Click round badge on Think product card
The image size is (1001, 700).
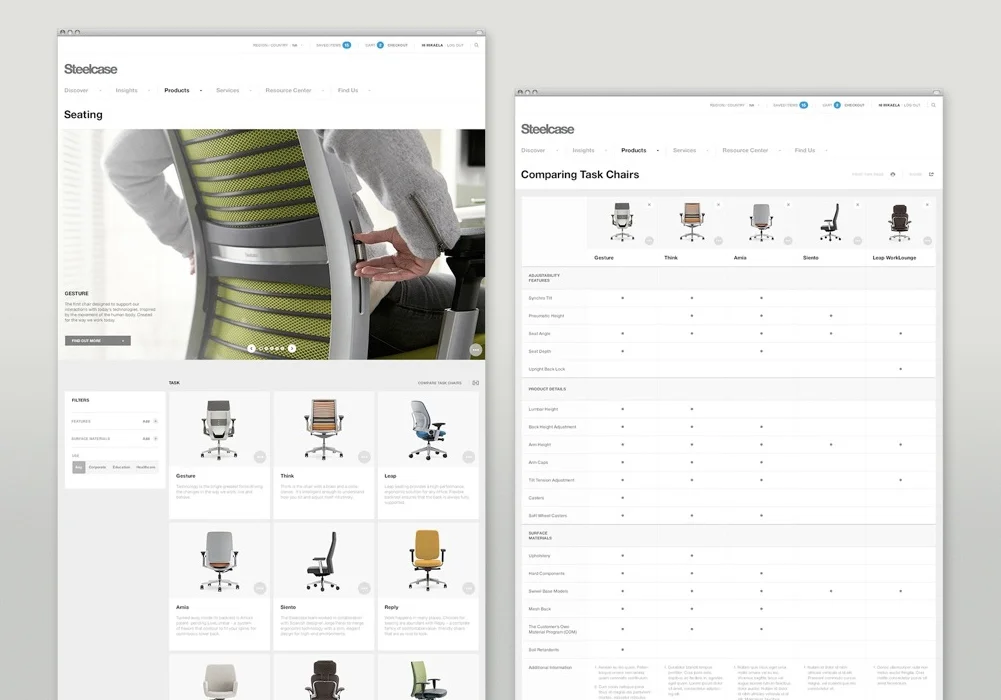click(x=364, y=457)
